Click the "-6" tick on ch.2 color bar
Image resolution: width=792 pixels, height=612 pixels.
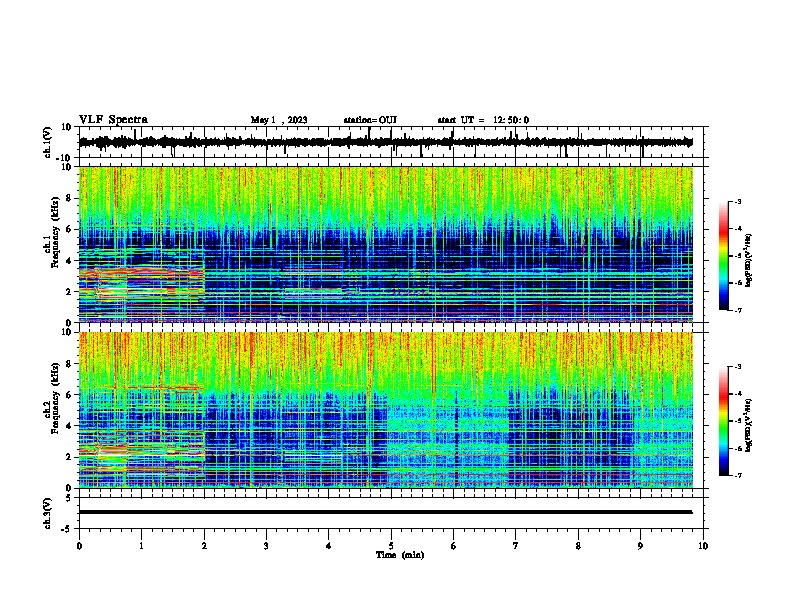[737, 448]
